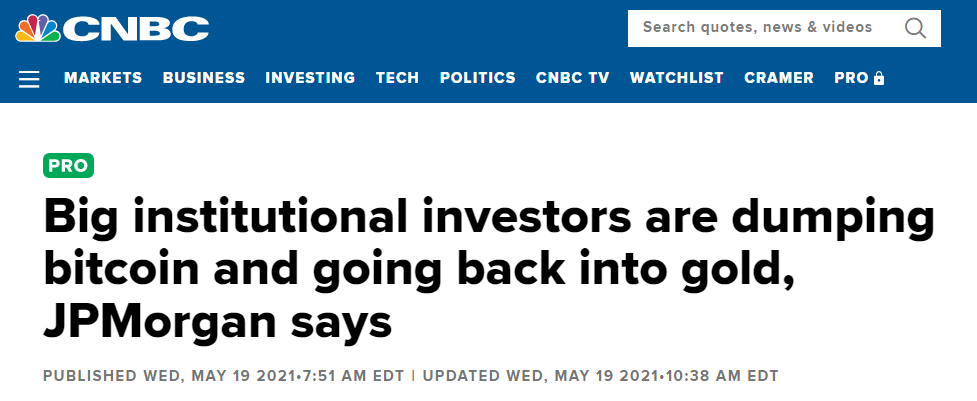977x401 pixels.
Task: Click the Published Wed, May 19 timestamp
Action: (x=224, y=376)
